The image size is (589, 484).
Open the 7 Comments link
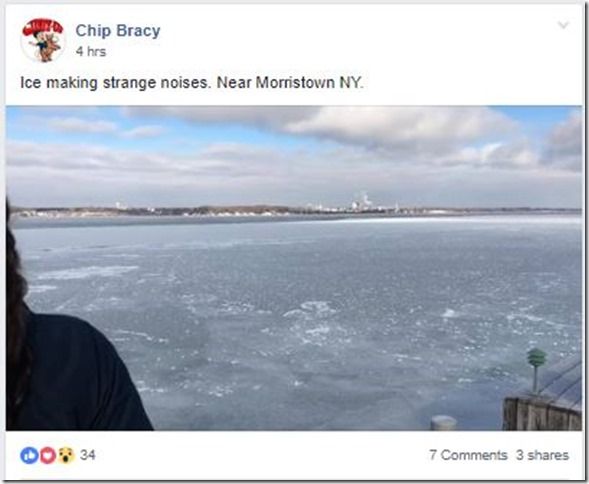(x=468, y=455)
